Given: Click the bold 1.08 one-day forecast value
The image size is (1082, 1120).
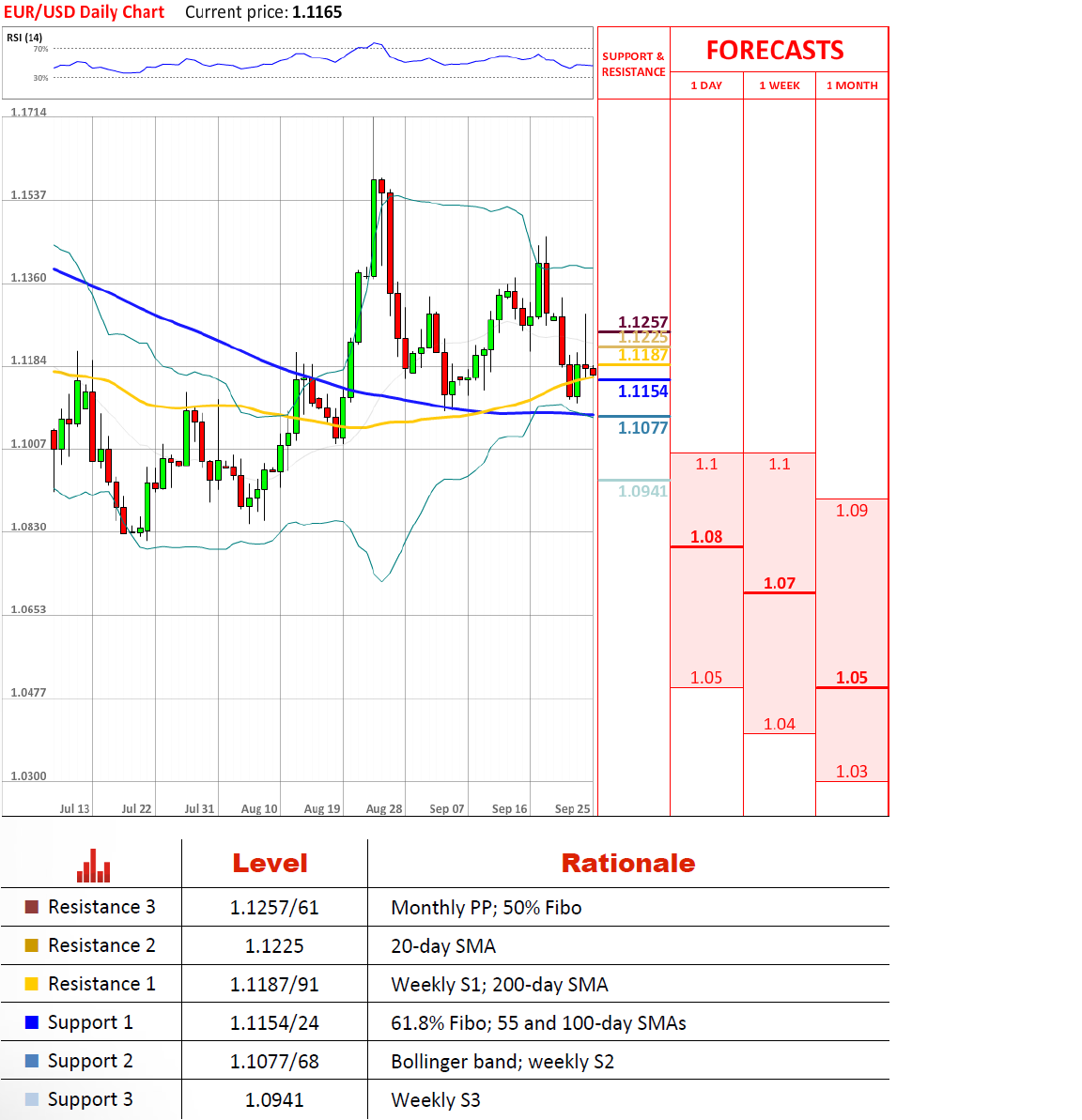Looking at the screenshot, I should 706,536.
